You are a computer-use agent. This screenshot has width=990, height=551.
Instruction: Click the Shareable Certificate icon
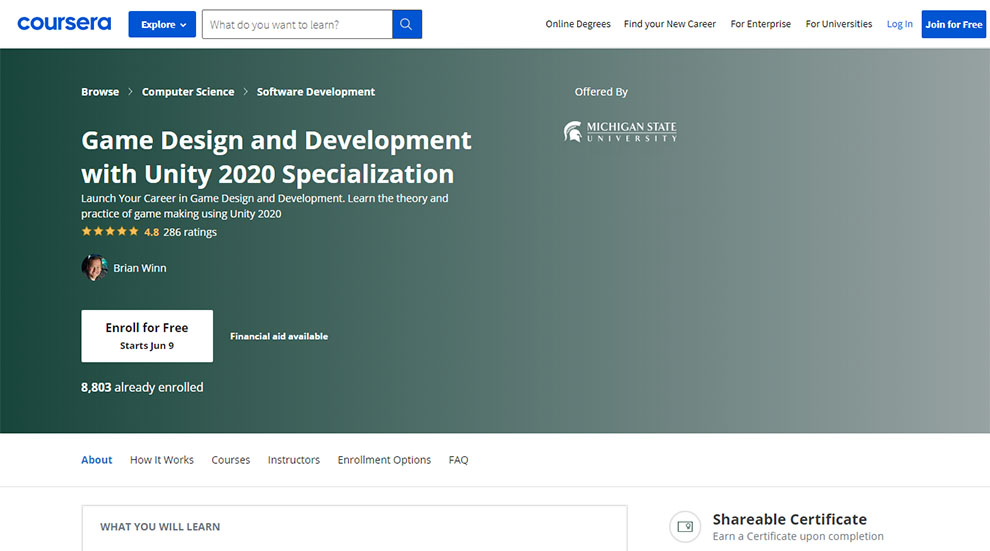(x=685, y=526)
